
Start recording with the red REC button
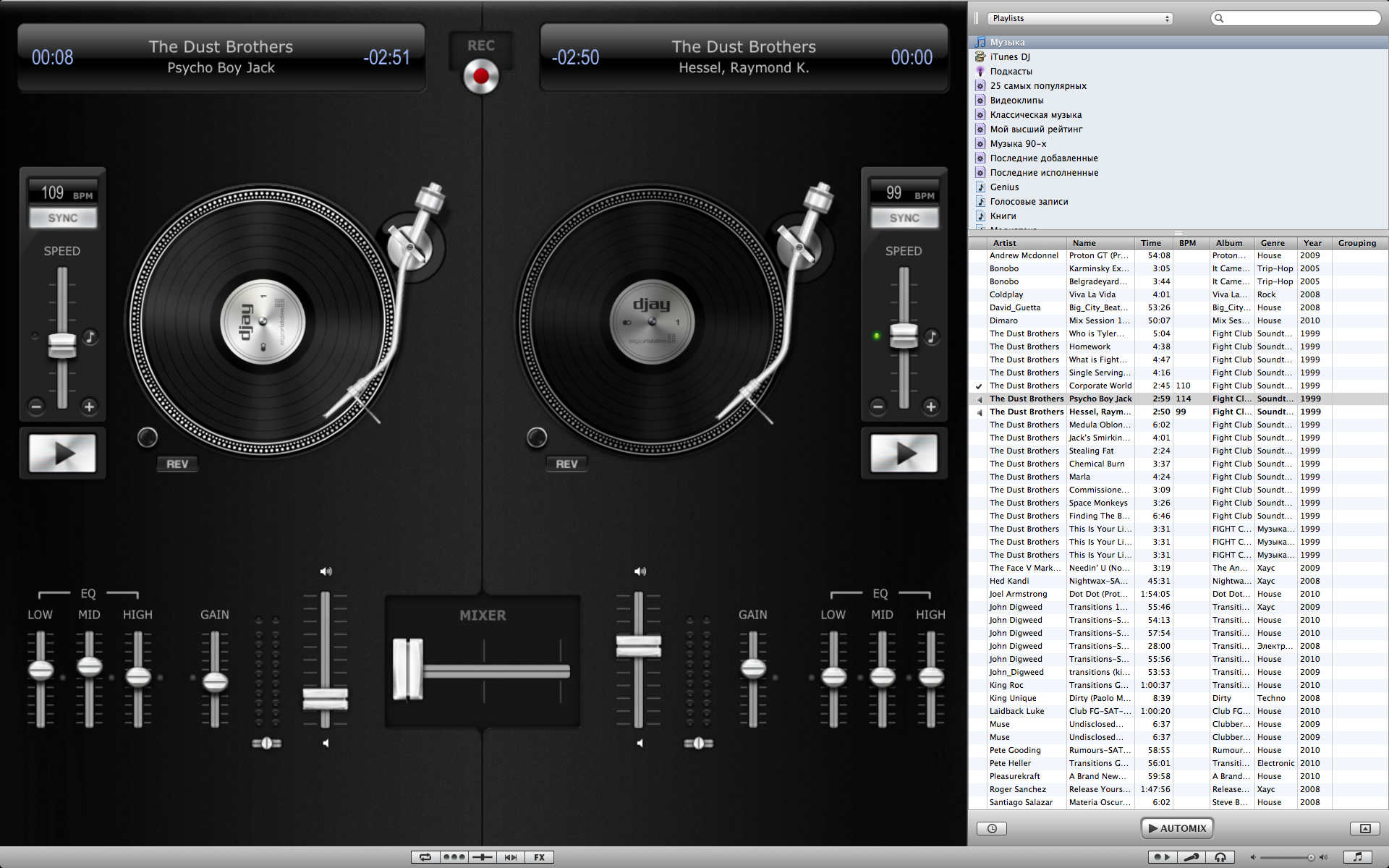(x=481, y=76)
